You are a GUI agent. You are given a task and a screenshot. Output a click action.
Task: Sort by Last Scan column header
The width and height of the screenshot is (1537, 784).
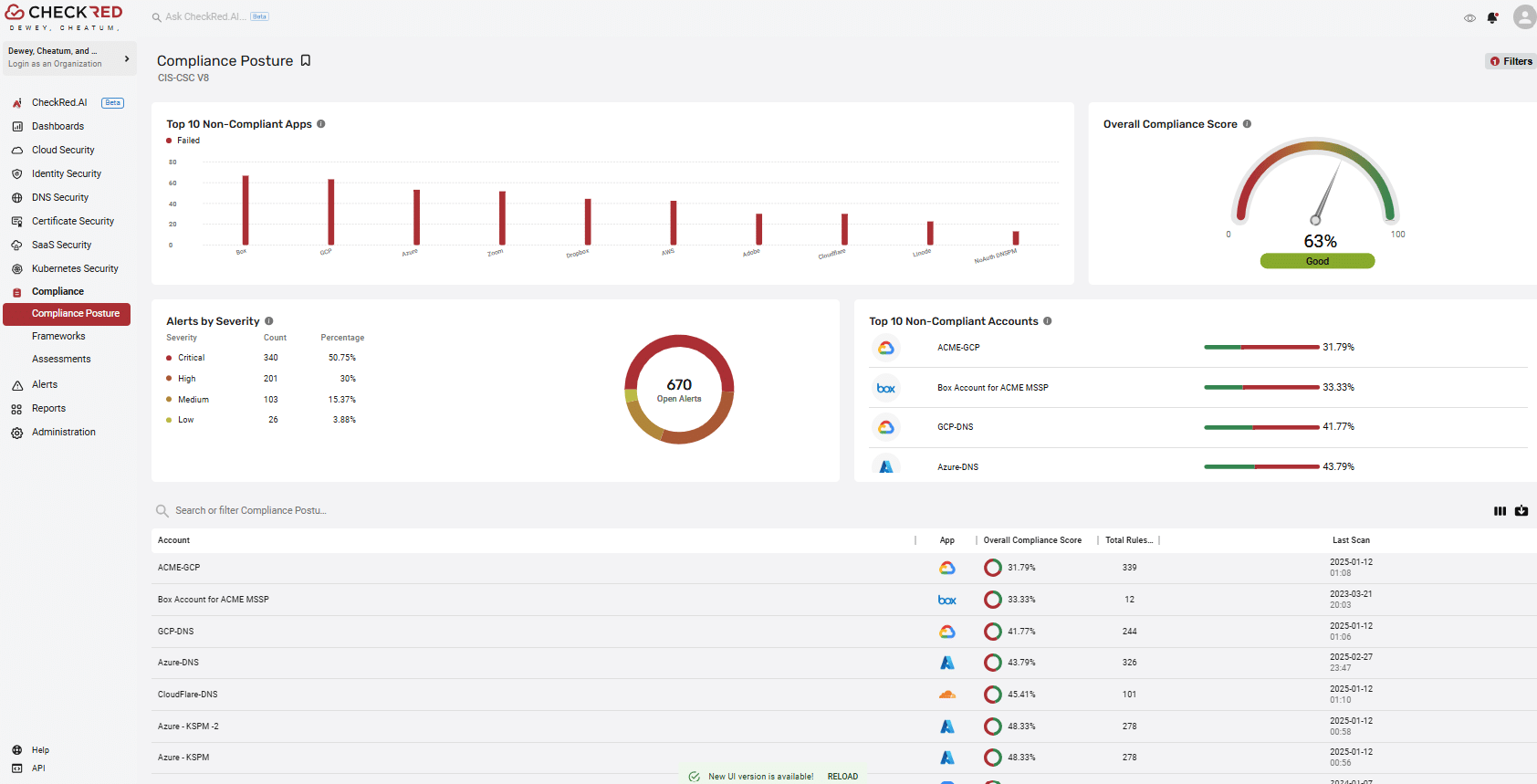pos(1351,540)
